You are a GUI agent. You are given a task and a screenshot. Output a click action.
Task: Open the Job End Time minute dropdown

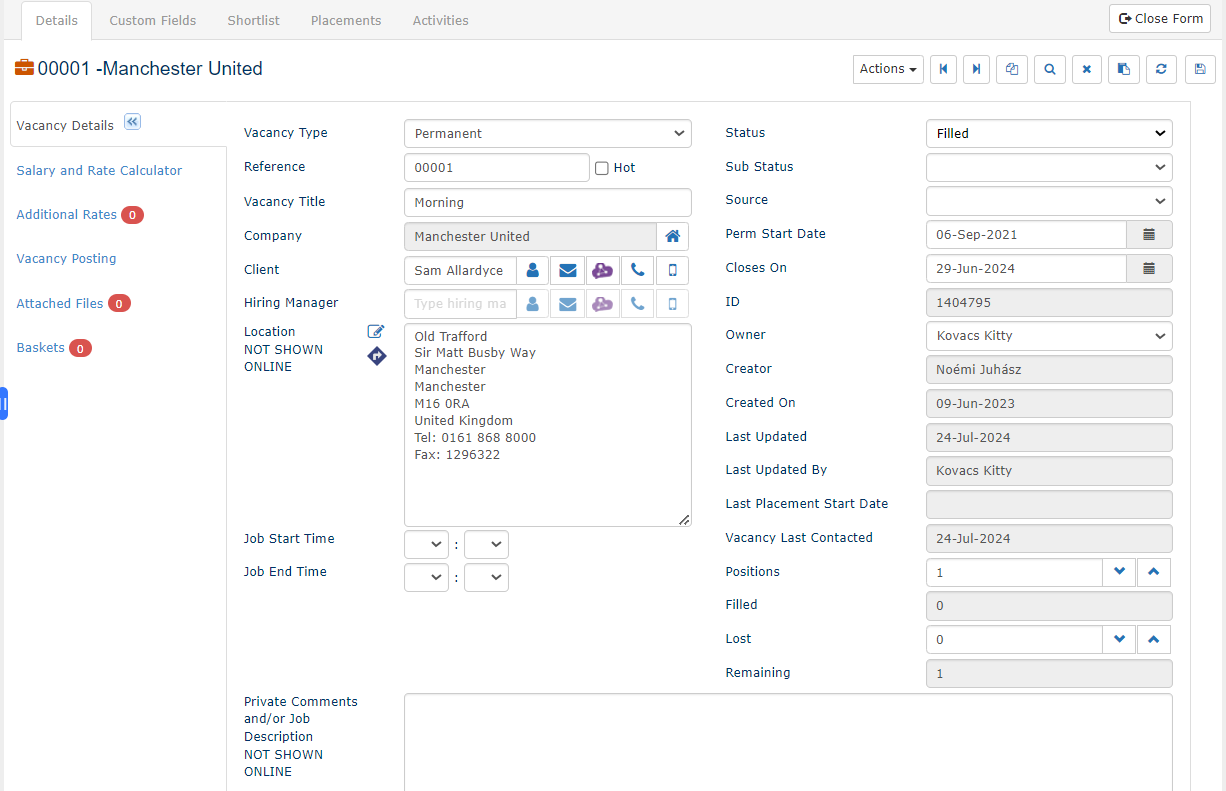[x=486, y=578]
